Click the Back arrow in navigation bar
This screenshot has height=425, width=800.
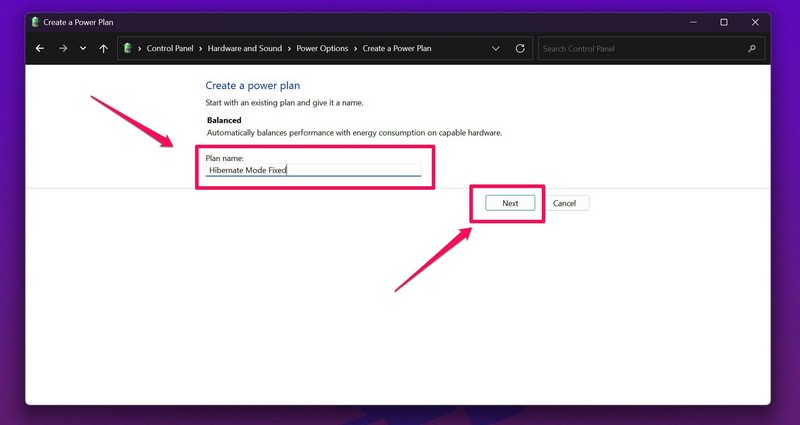[x=40, y=48]
